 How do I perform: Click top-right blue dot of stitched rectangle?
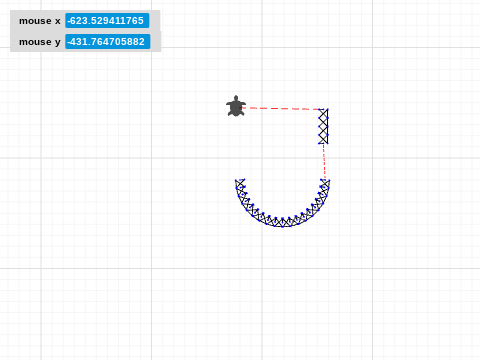tap(328, 109)
